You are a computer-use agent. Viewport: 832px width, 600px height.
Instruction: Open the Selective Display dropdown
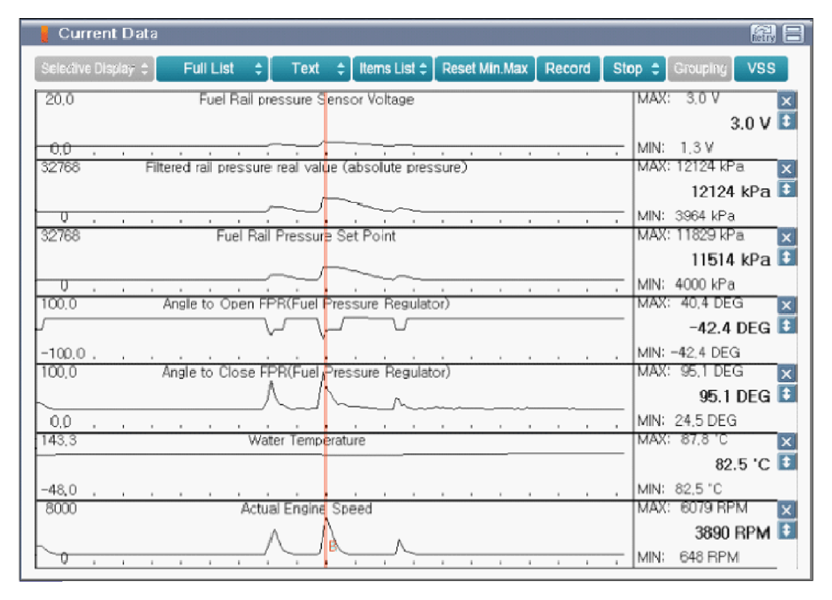(94, 69)
